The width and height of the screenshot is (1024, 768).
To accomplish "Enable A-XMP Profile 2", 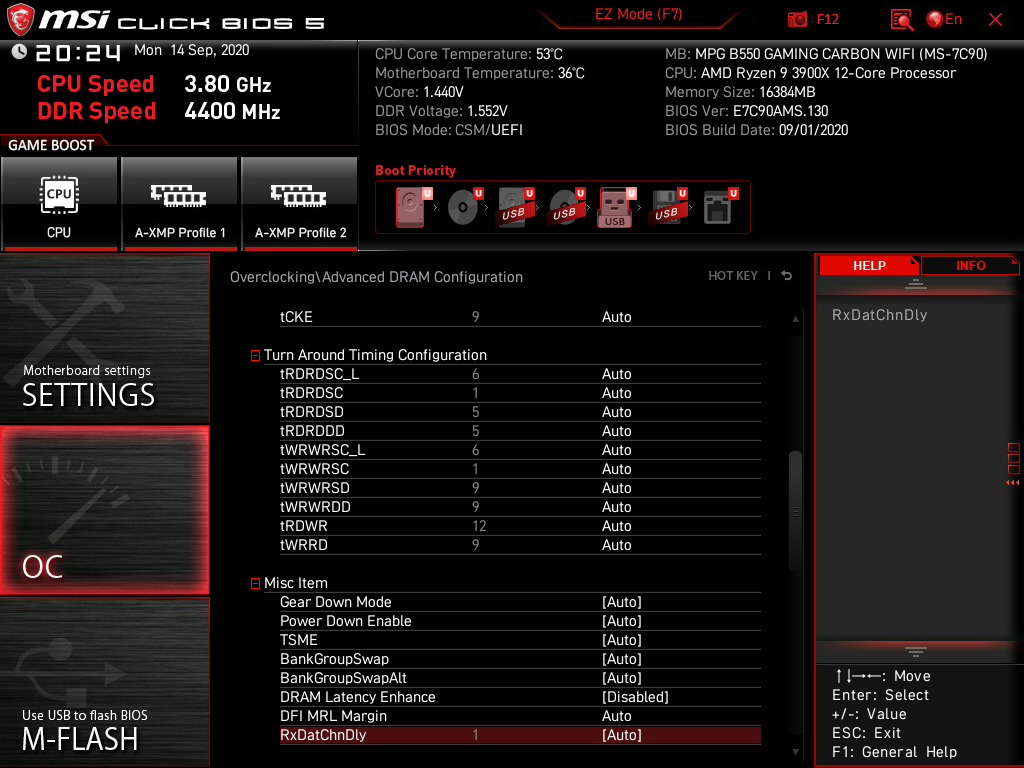I will click(300, 204).
